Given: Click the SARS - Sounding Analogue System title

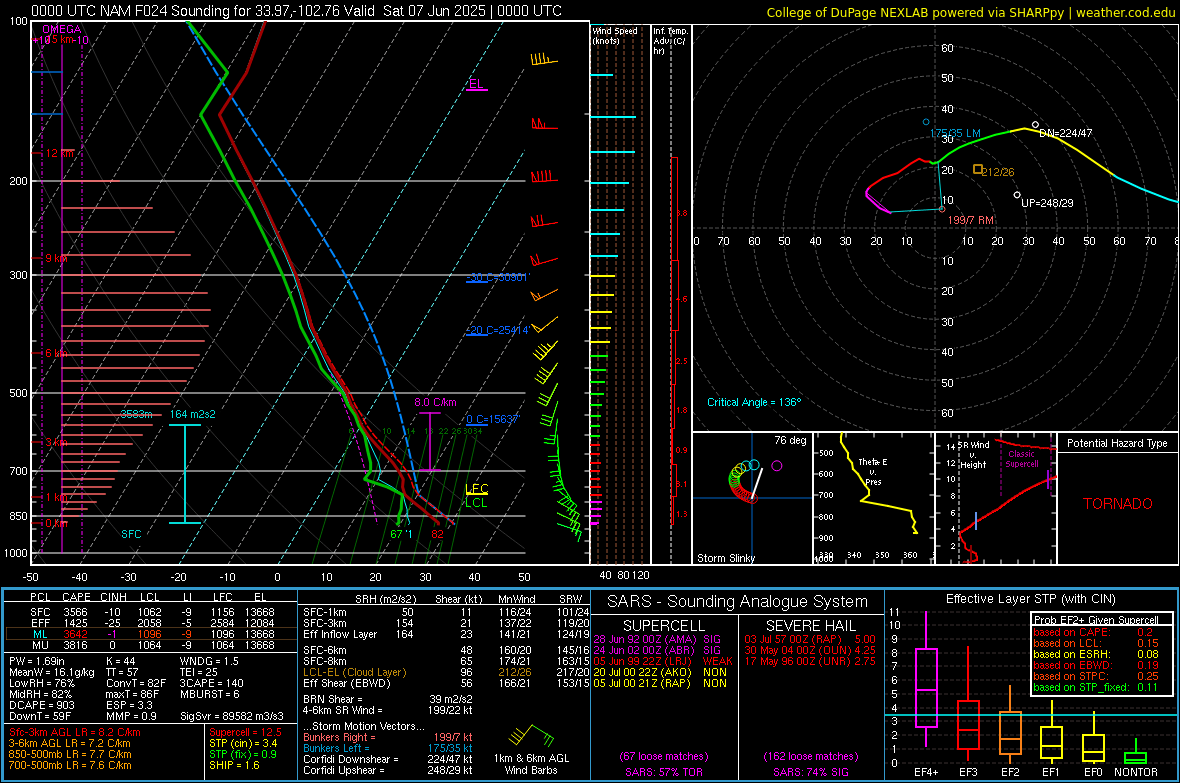Looking at the screenshot, I should pyautogui.click(x=737, y=602).
